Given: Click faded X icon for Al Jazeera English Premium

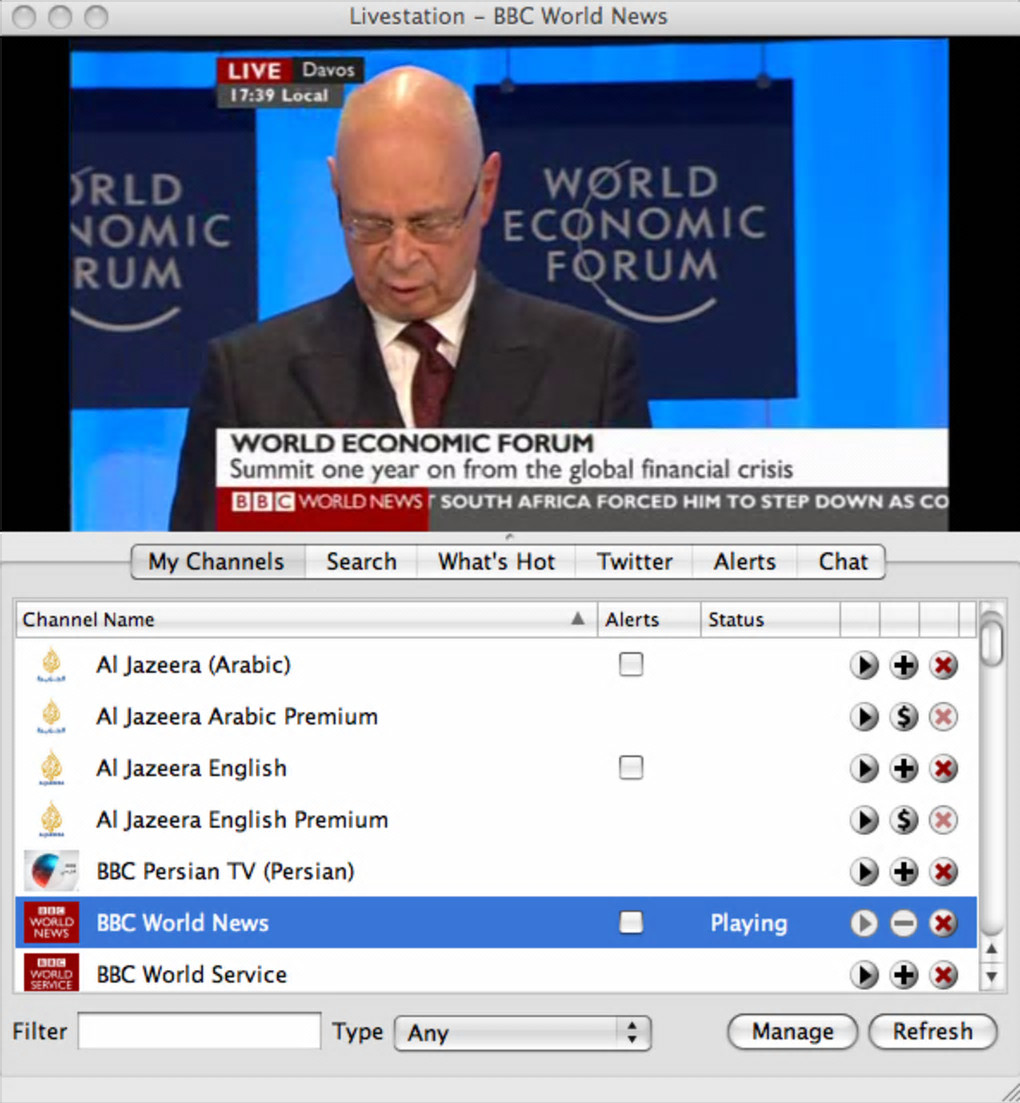Looking at the screenshot, I should click(943, 820).
